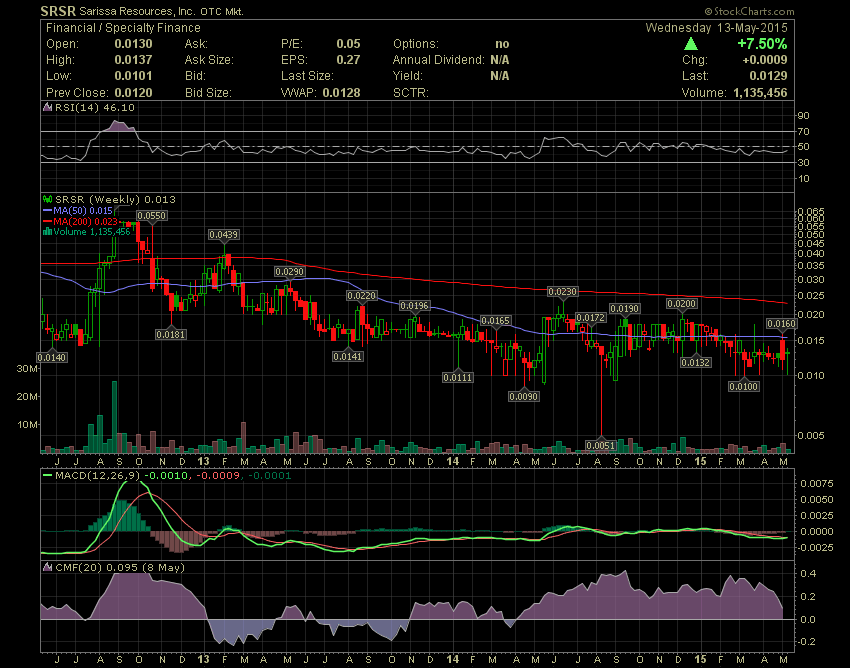850x668 pixels.
Task: Click the 0.0132 price low label
Action: [x=696, y=362]
